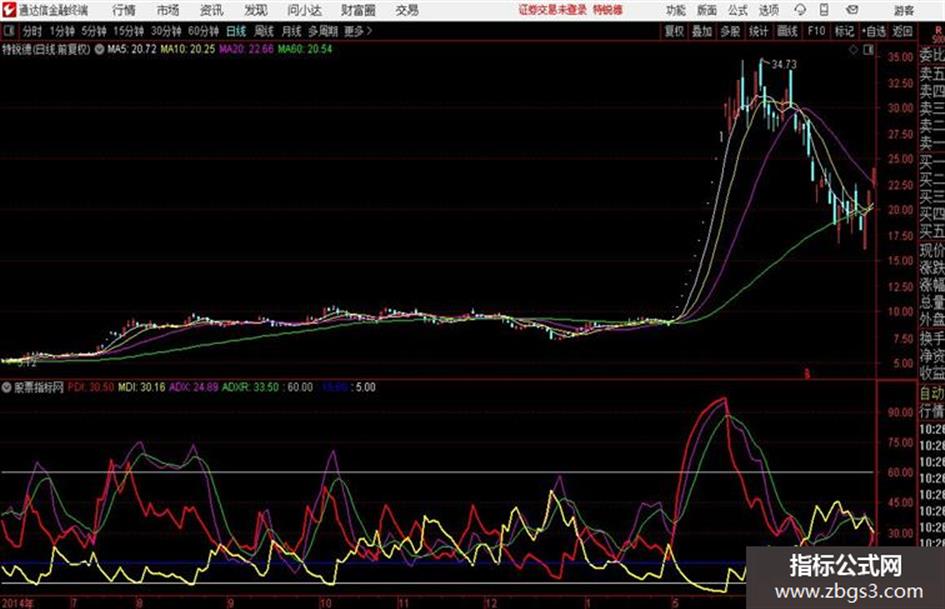Screen dimensions: 945x609
Task: Switch to the 15分钟 period tab
Action: (129, 31)
